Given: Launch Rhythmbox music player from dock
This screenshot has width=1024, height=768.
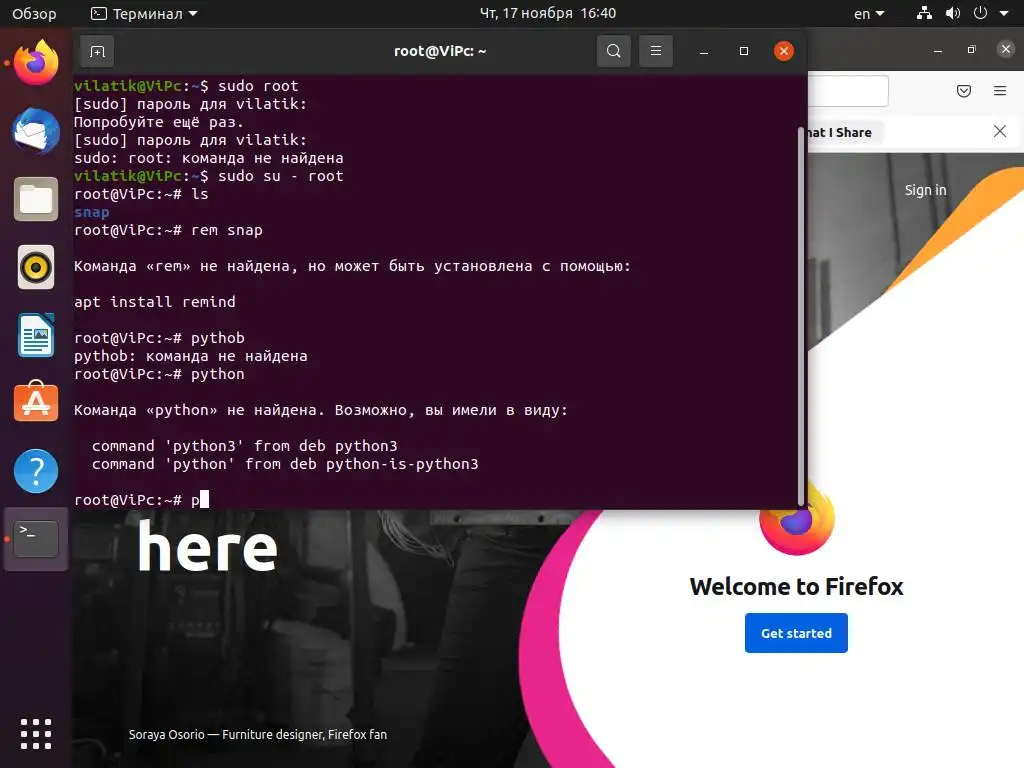Looking at the screenshot, I should tap(36, 267).
